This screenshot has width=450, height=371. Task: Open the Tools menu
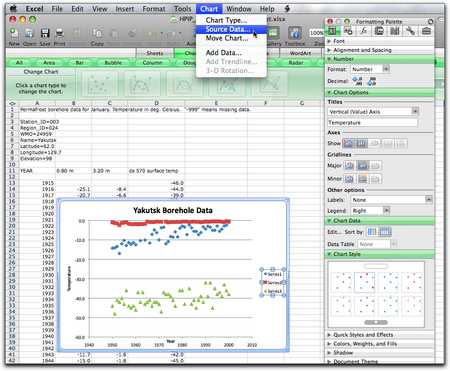pos(182,9)
